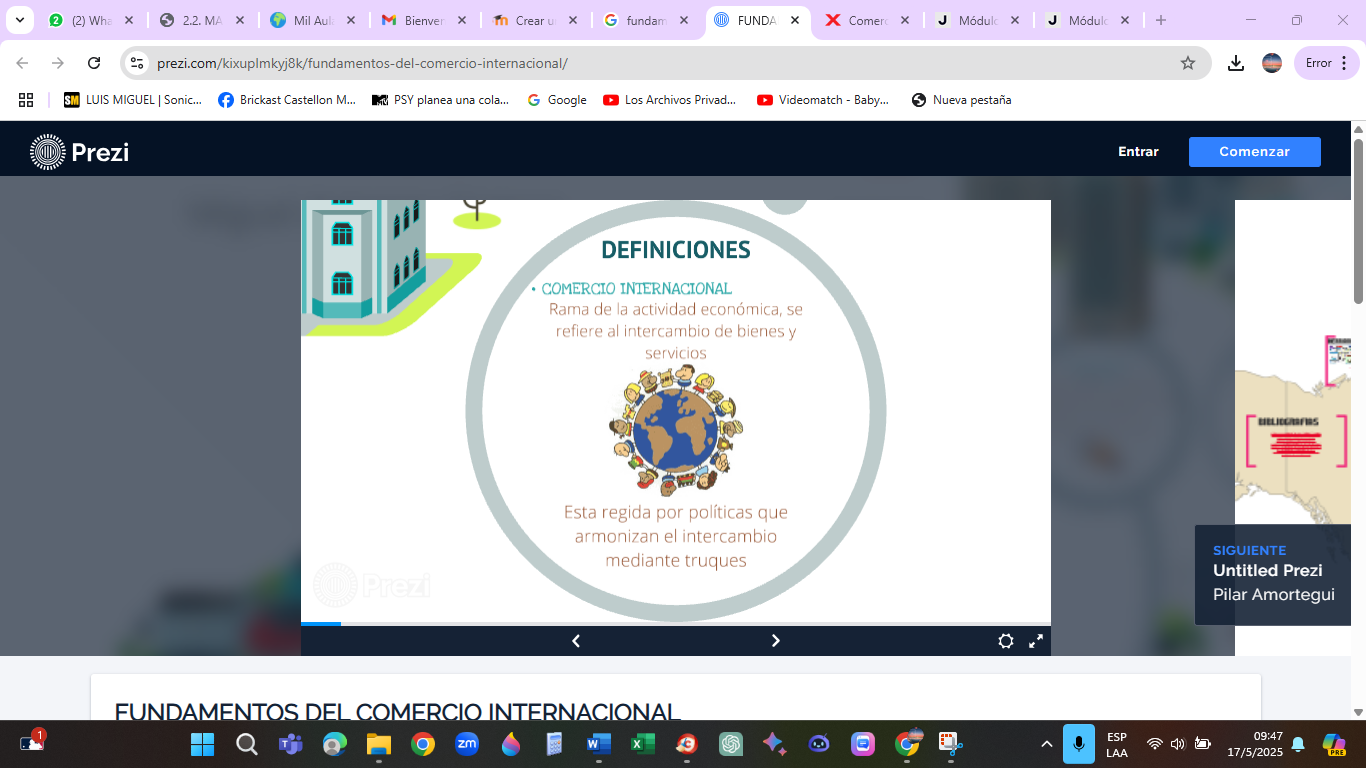Click the Error menu button
The width and height of the screenshot is (1366, 768).
pyautogui.click(x=1327, y=63)
